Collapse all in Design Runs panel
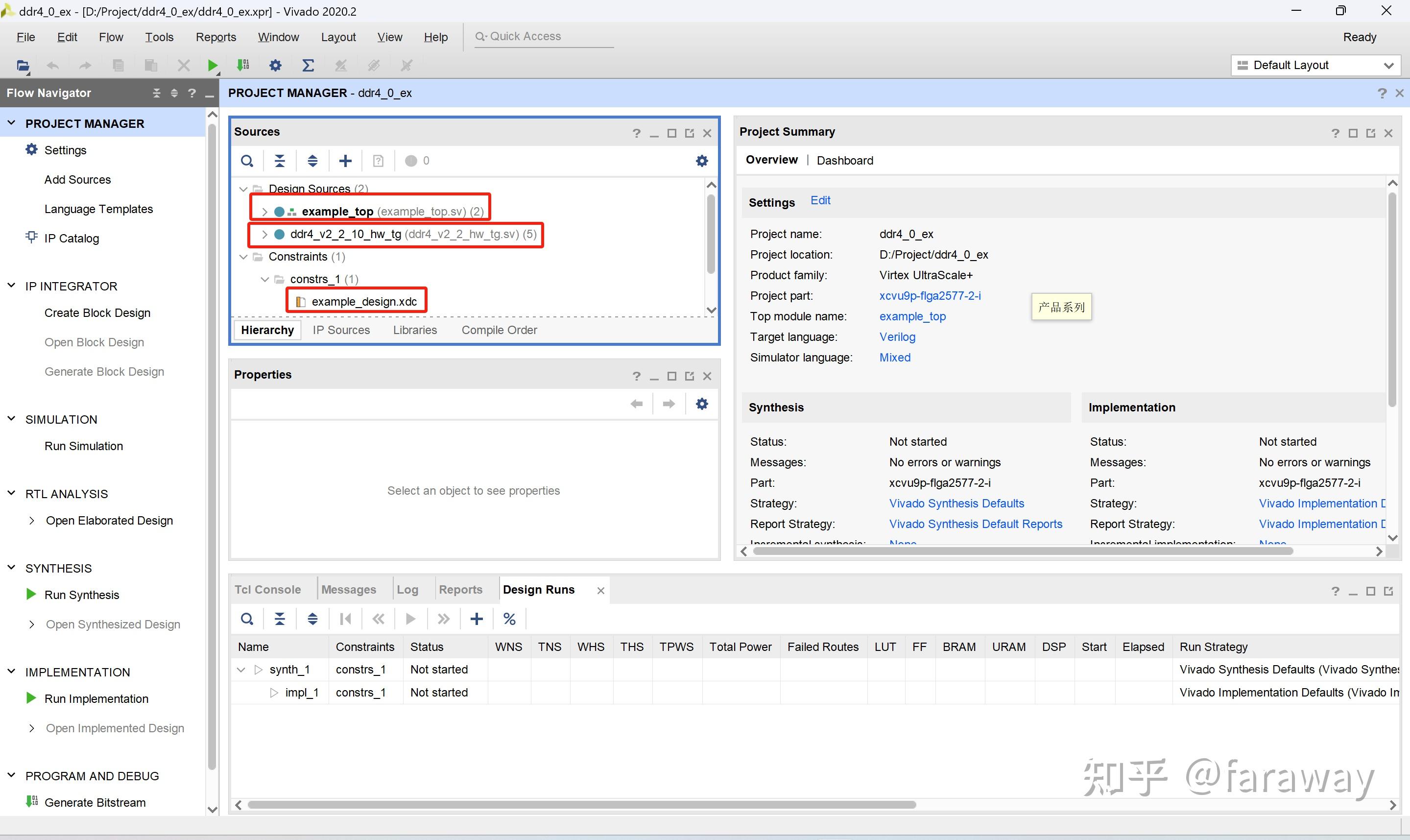 pyautogui.click(x=280, y=619)
